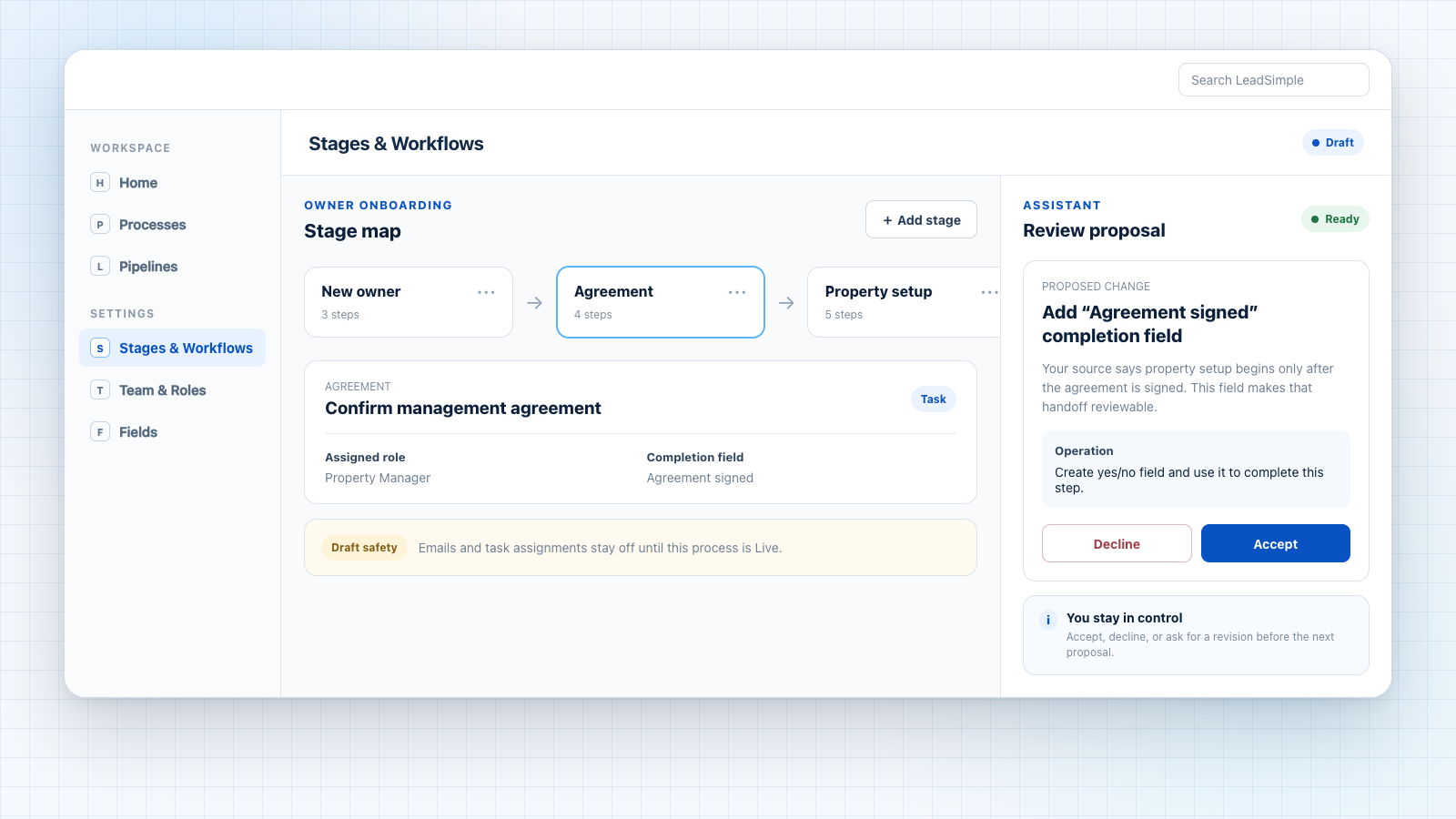Click the Draft safety label
The width and height of the screenshot is (1456, 819).
pos(364,548)
